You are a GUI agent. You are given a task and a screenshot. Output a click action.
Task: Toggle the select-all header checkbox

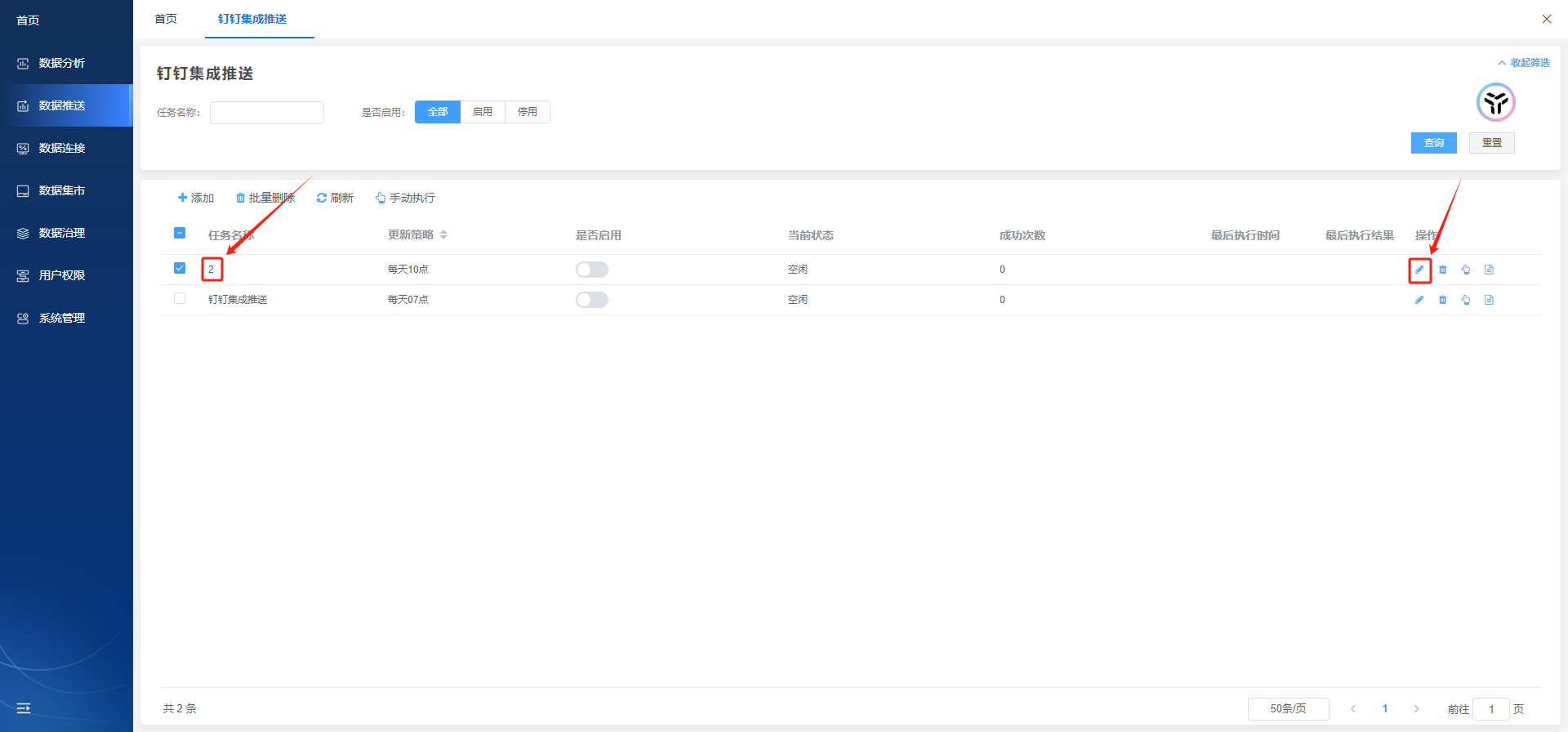click(x=180, y=233)
